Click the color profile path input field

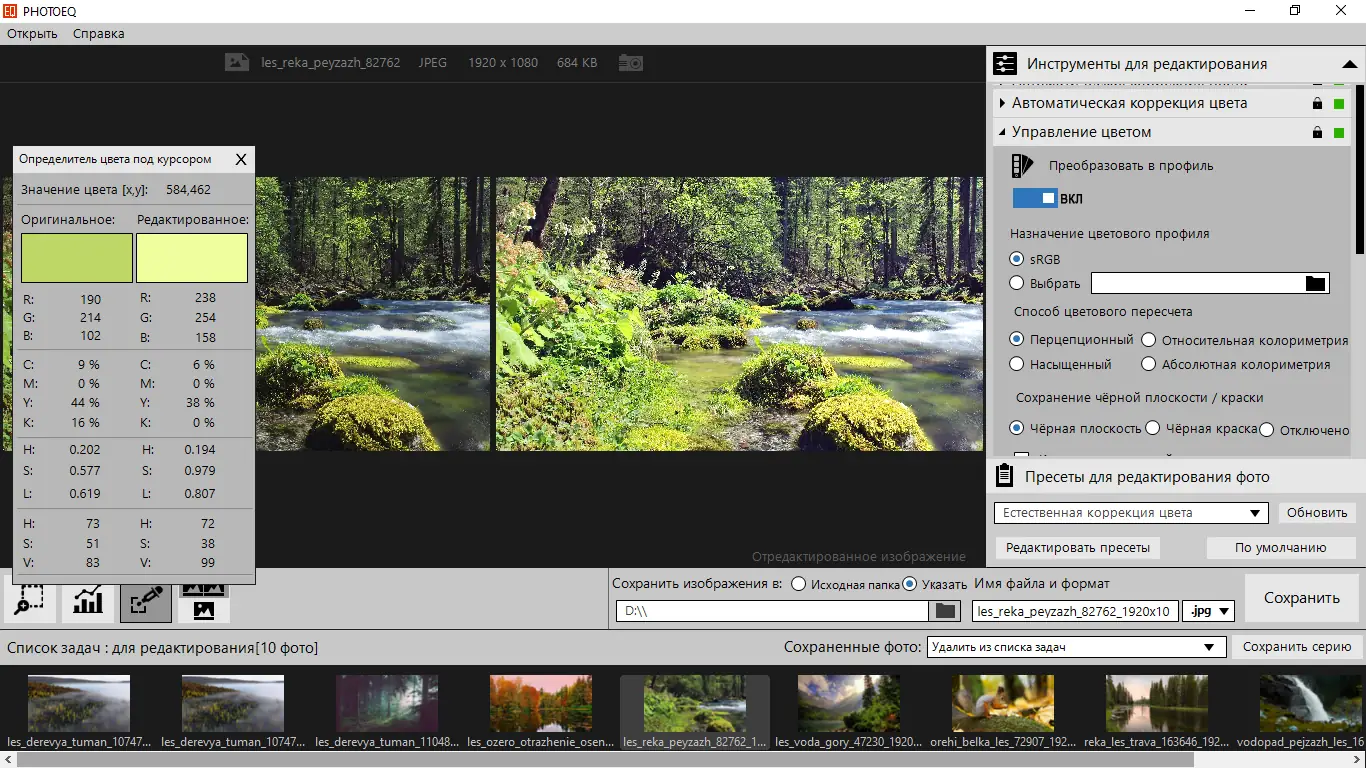pyautogui.click(x=1198, y=283)
